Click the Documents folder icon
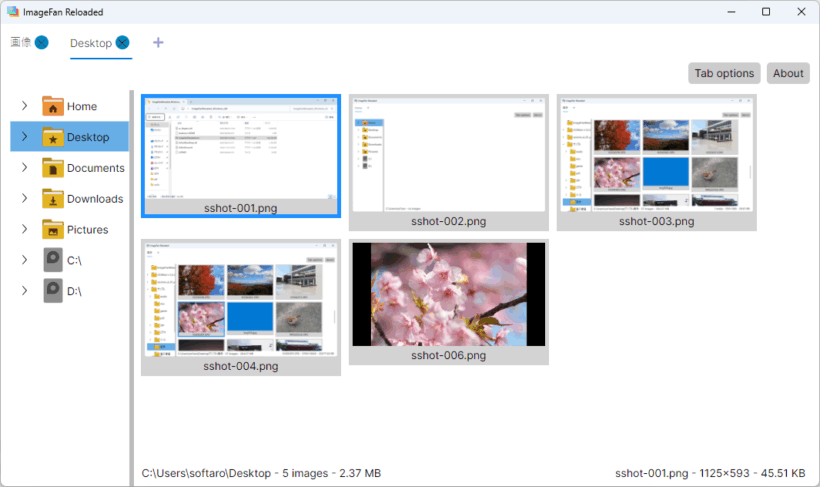 [x=53, y=168]
